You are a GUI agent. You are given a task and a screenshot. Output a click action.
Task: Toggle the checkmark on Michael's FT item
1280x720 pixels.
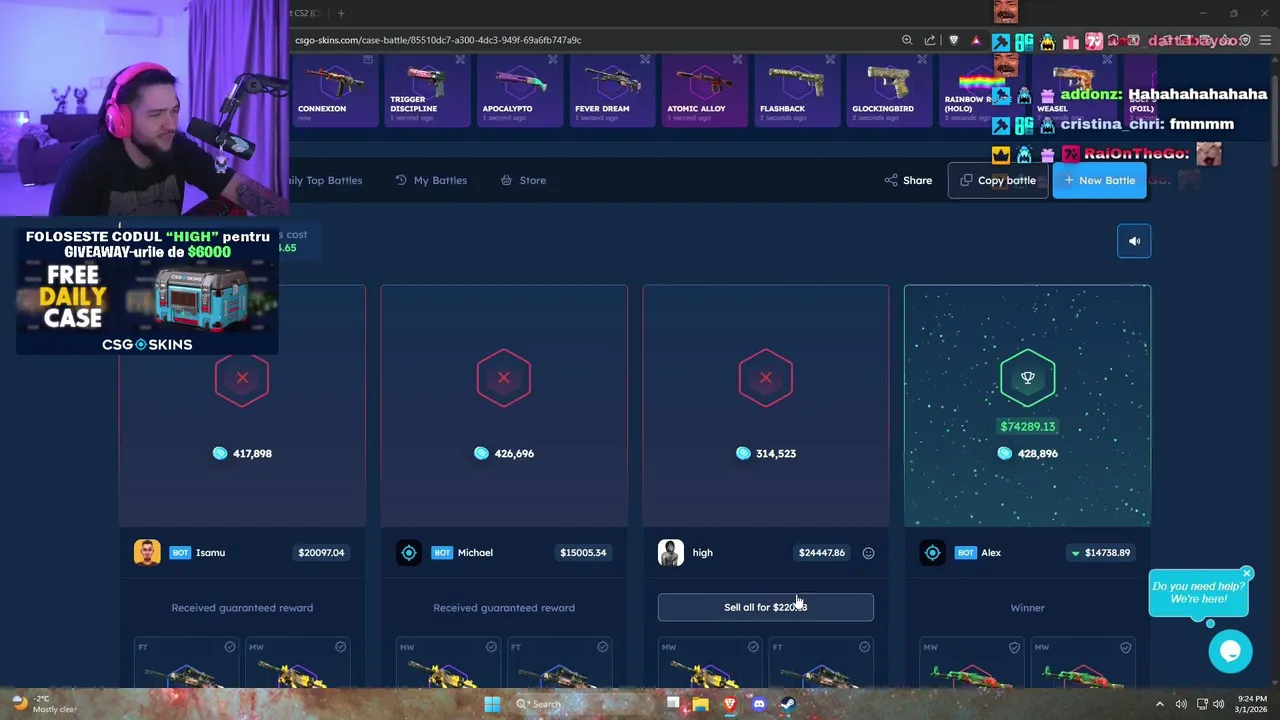tap(602, 647)
